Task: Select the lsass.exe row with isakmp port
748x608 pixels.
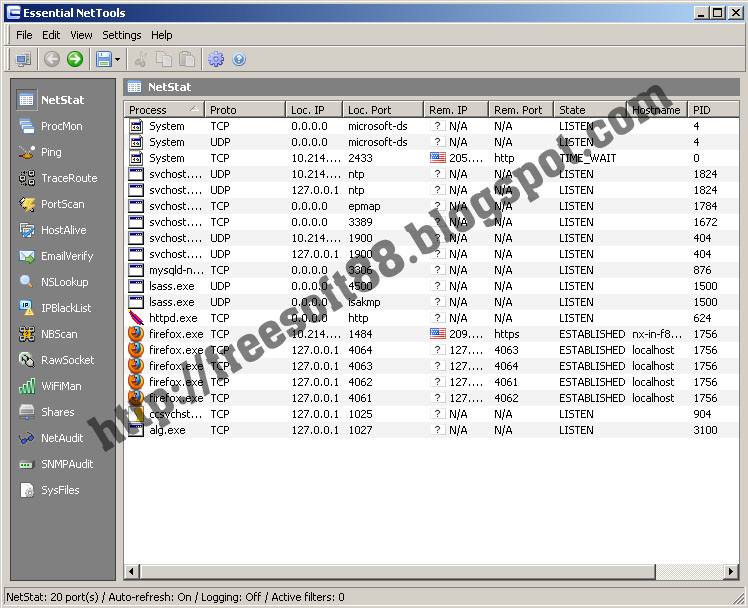Action: 431,302
